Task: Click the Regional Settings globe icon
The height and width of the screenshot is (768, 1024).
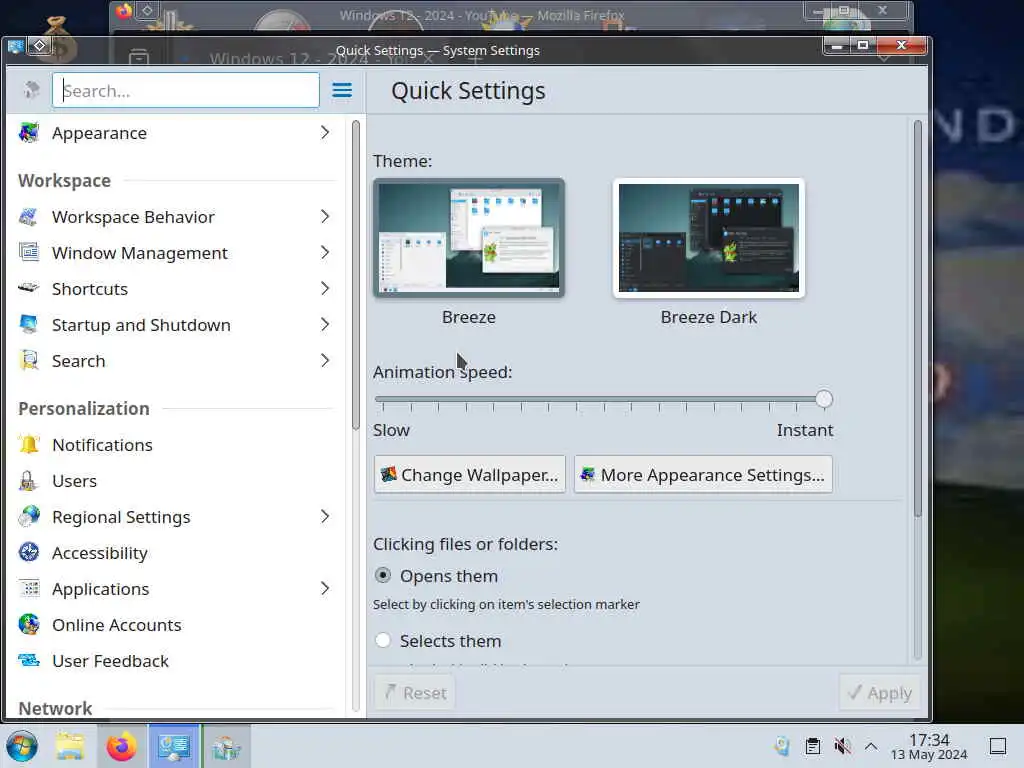Action: [29, 517]
